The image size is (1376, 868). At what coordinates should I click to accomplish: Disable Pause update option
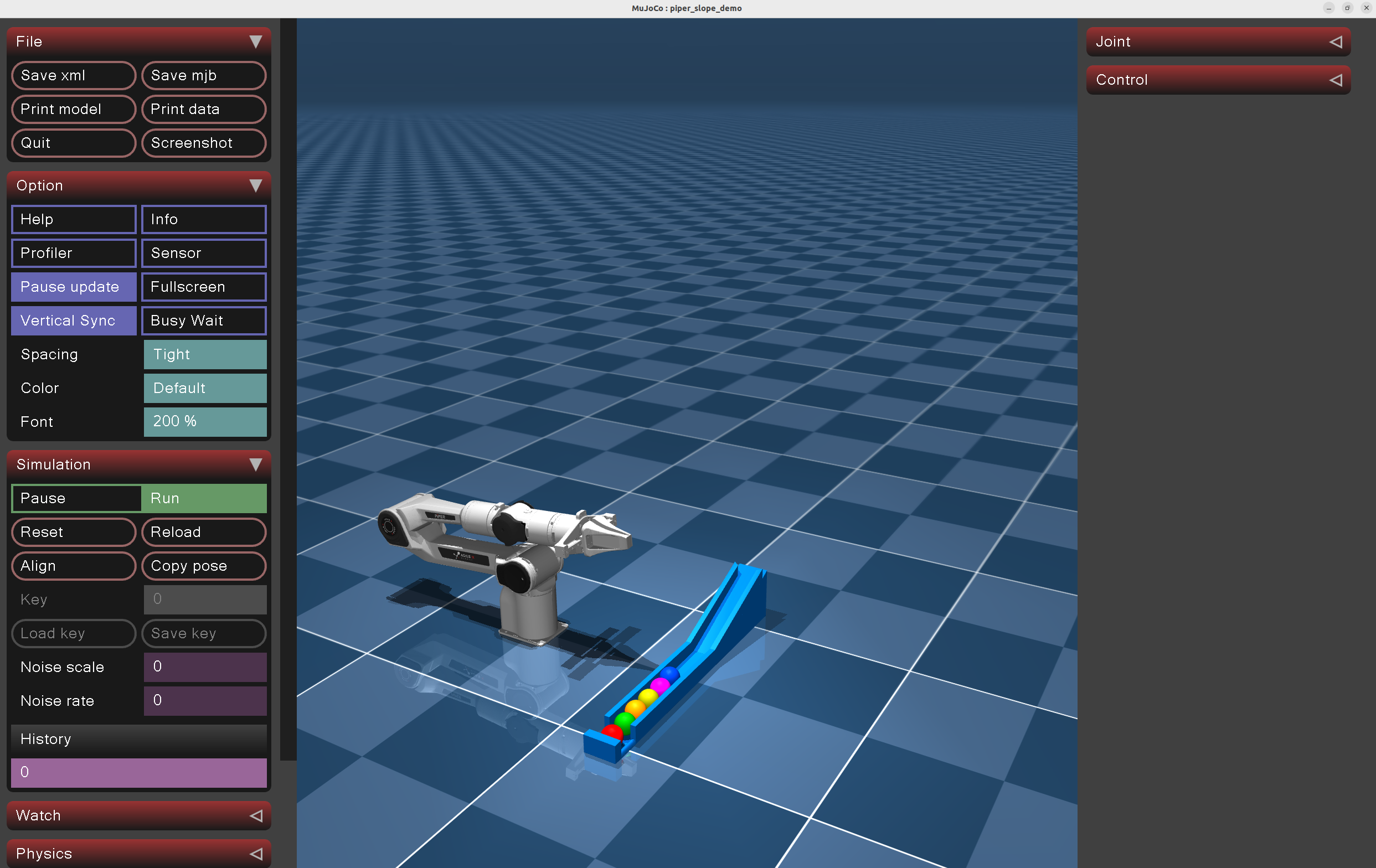[x=74, y=287]
